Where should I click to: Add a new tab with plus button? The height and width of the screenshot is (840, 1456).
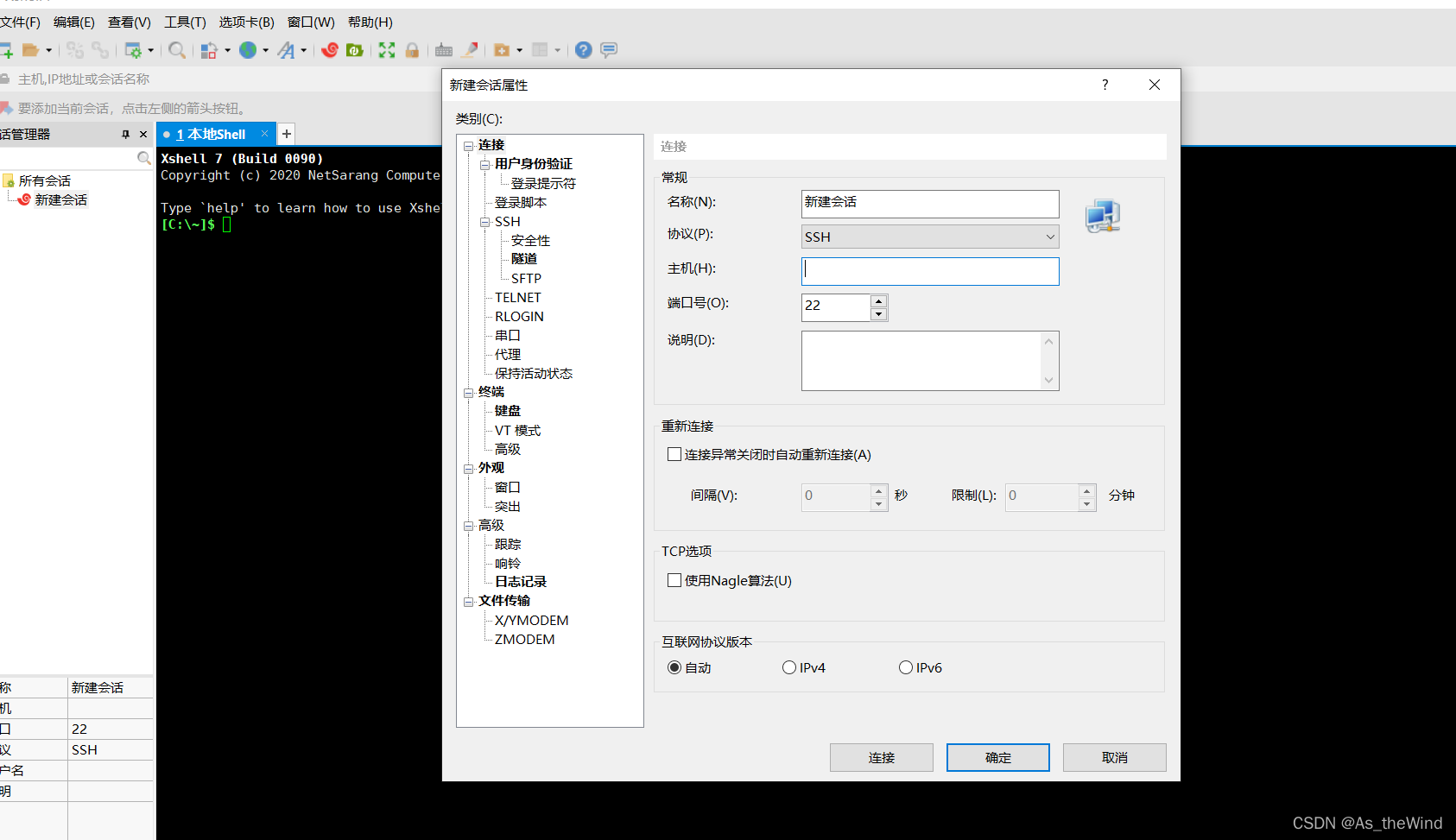click(x=287, y=134)
